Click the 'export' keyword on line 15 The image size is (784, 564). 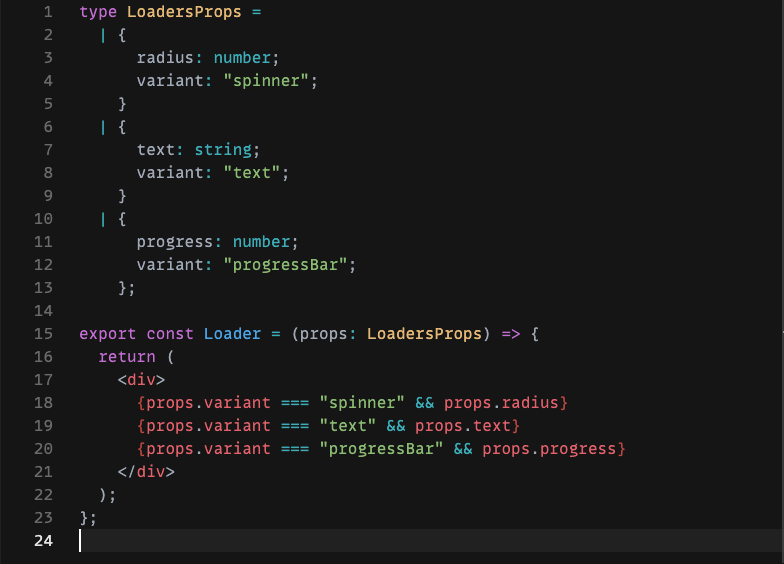tap(107, 333)
